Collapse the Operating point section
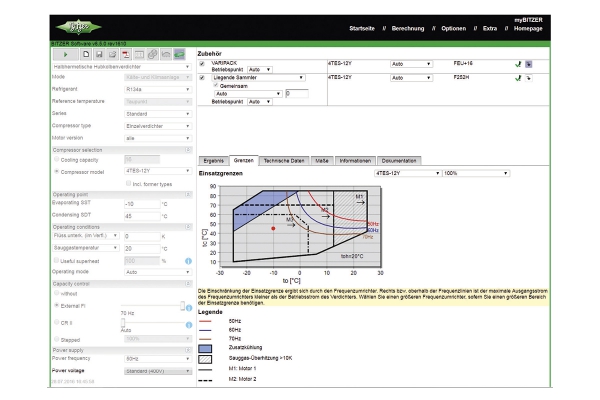The width and height of the screenshot is (600, 400). click(x=188, y=194)
